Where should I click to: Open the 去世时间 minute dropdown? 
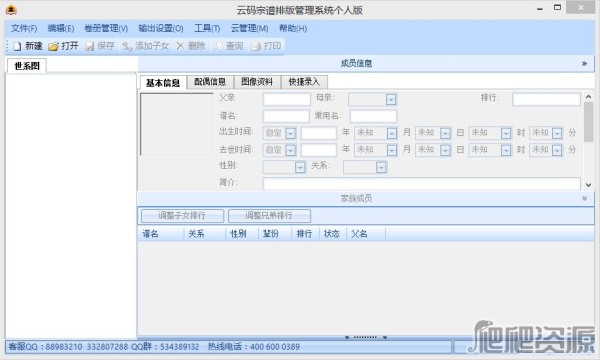pyautogui.click(x=557, y=150)
